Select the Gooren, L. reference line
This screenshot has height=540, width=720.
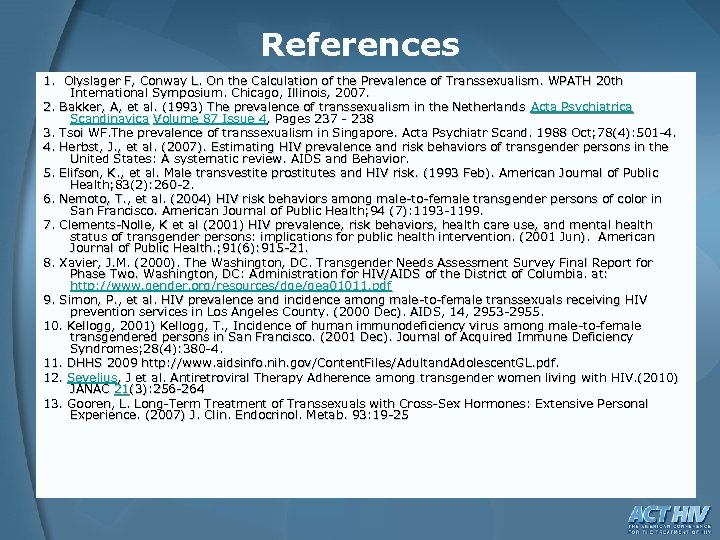[x=346, y=410]
